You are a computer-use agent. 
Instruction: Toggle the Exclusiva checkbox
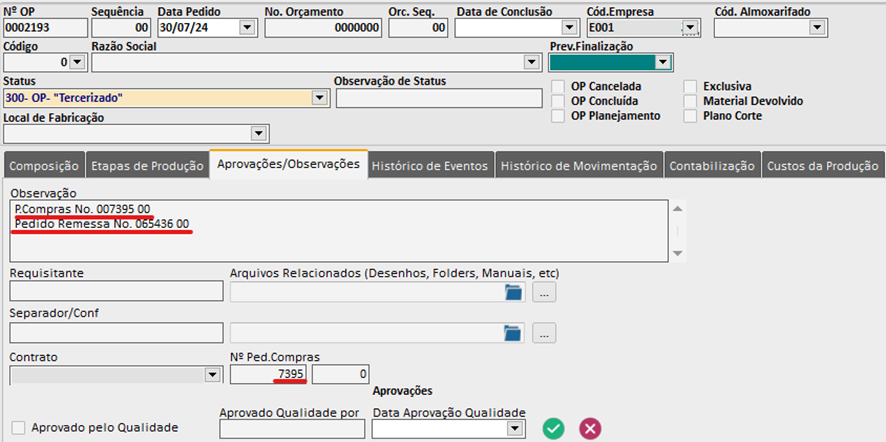690,87
